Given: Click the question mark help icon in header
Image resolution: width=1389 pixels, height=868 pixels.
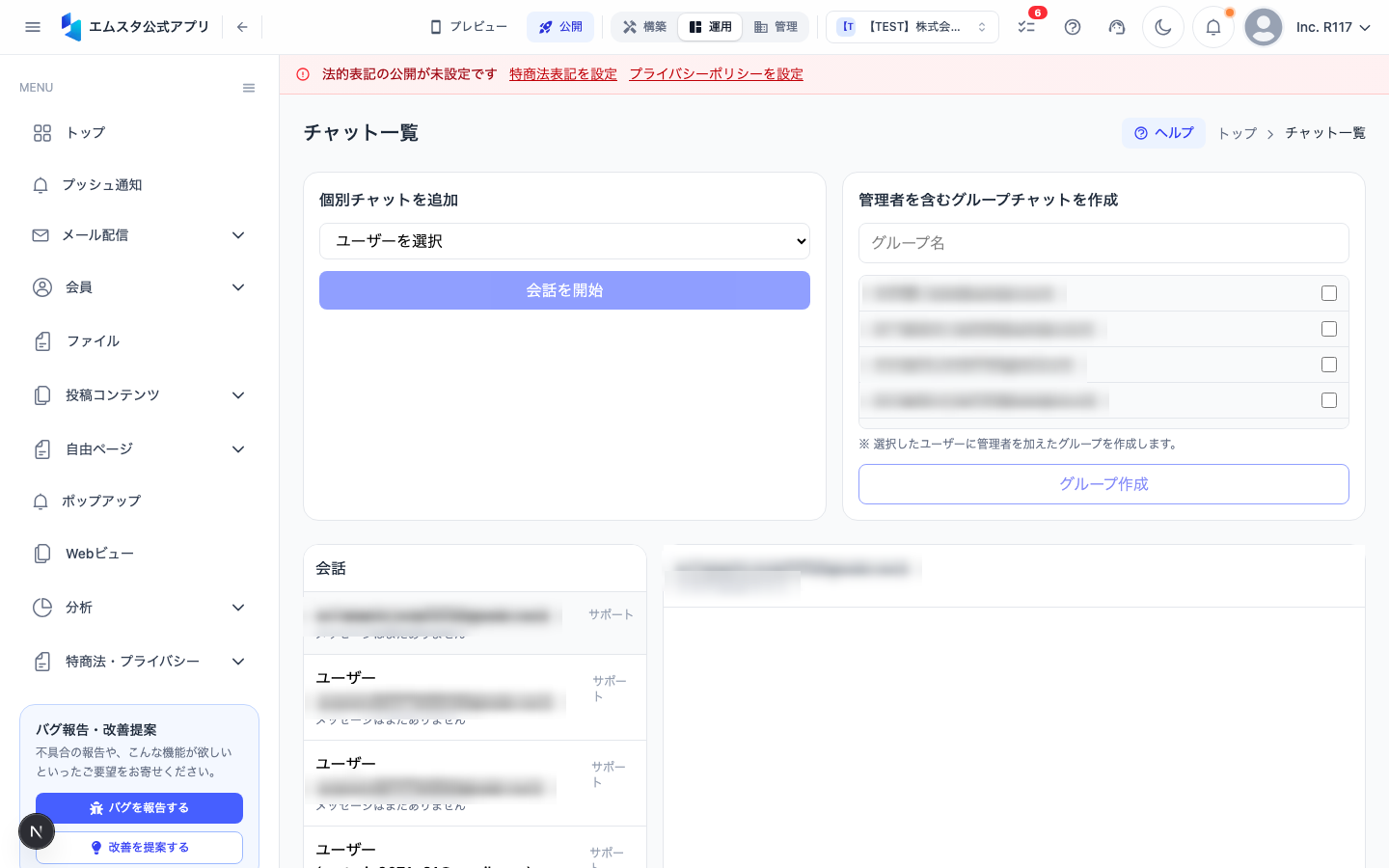Looking at the screenshot, I should tap(1073, 27).
